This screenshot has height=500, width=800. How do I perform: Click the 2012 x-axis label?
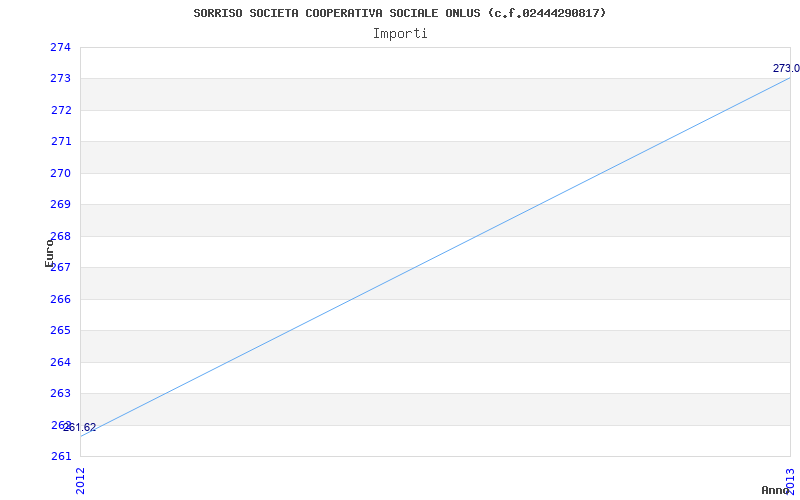coord(81,481)
